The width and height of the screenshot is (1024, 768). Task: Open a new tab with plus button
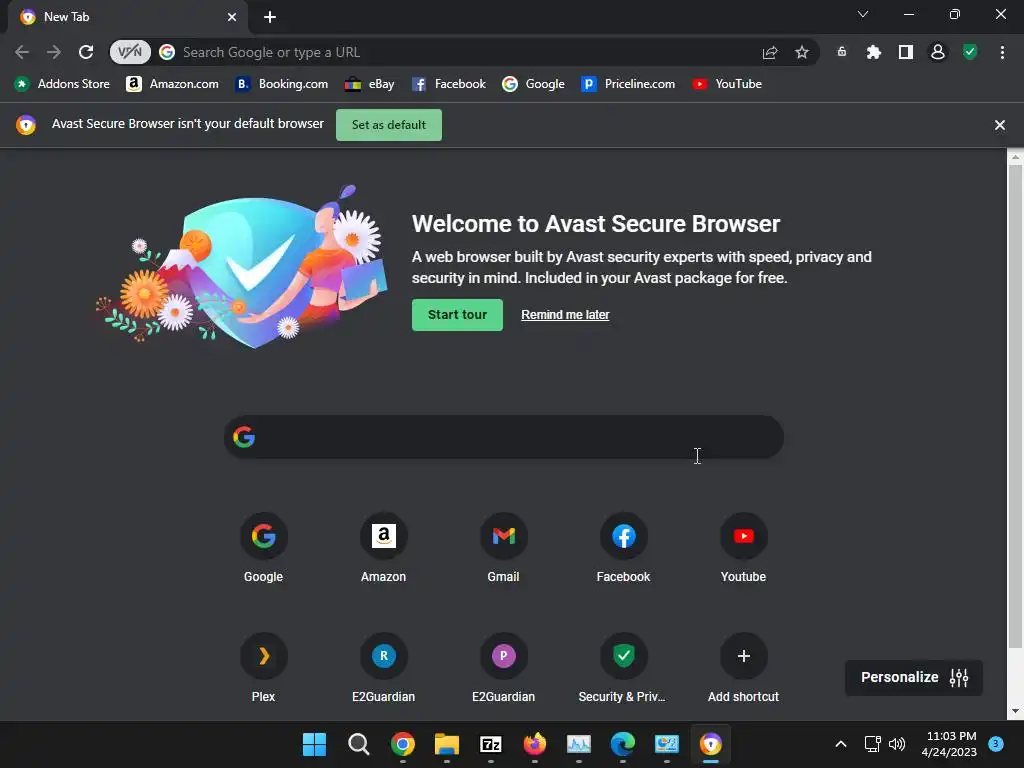270,17
